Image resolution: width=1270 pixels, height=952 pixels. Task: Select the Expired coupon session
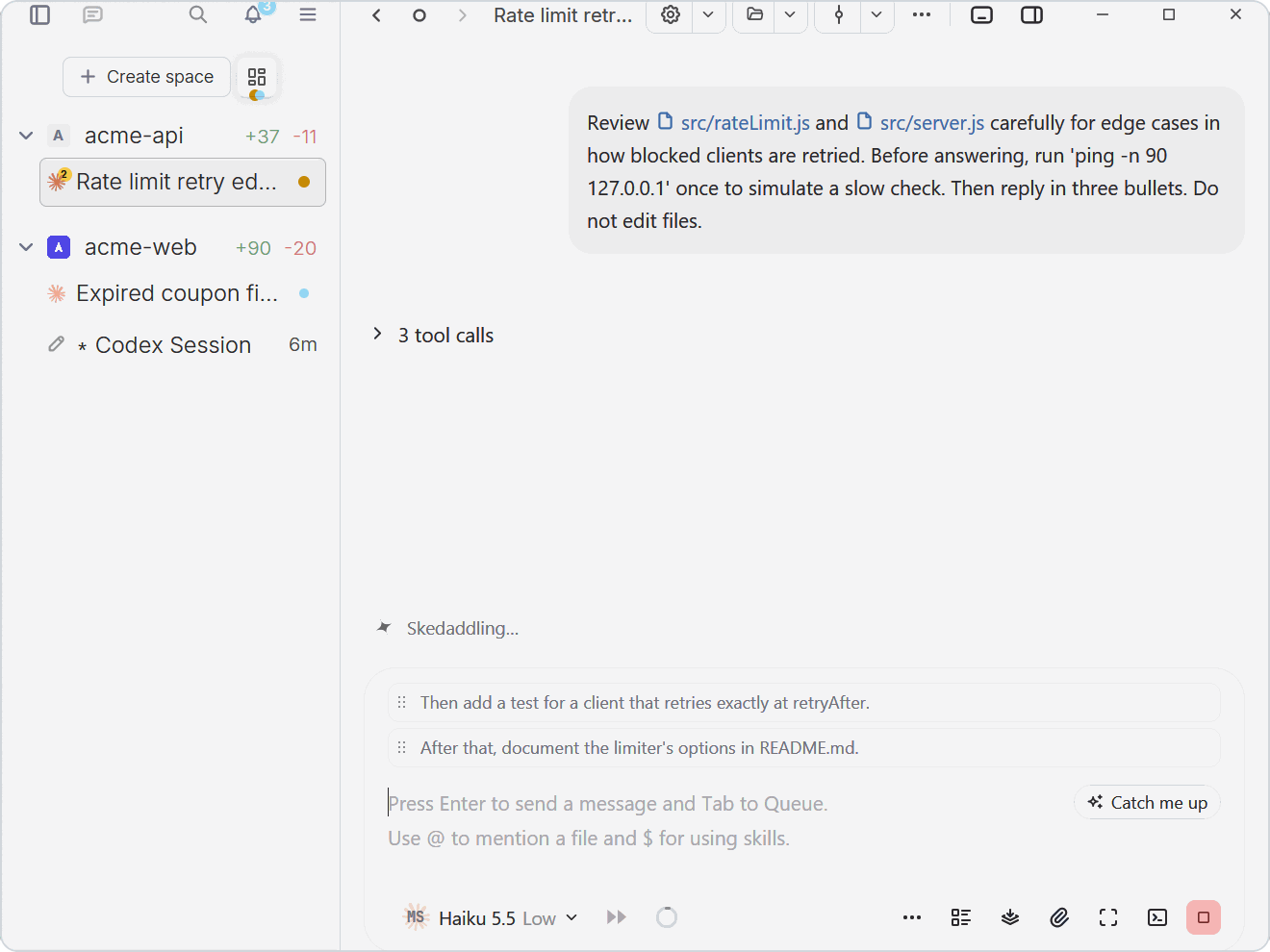pos(183,294)
